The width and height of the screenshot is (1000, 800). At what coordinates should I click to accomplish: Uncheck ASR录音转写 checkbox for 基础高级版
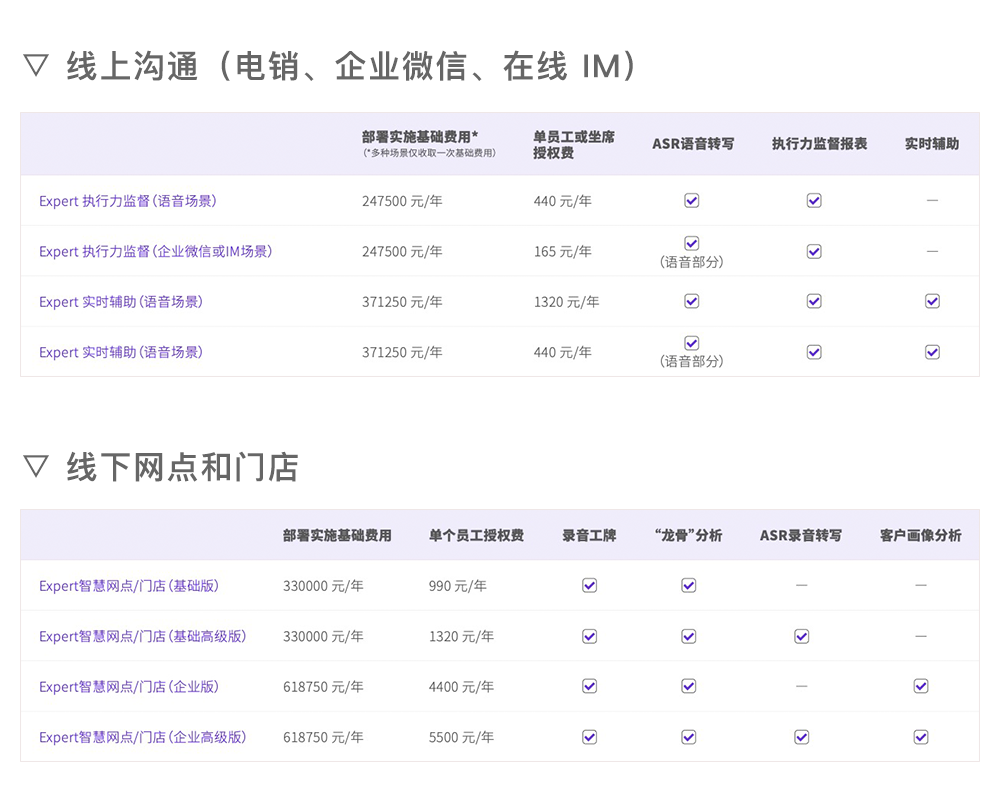click(801, 636)
